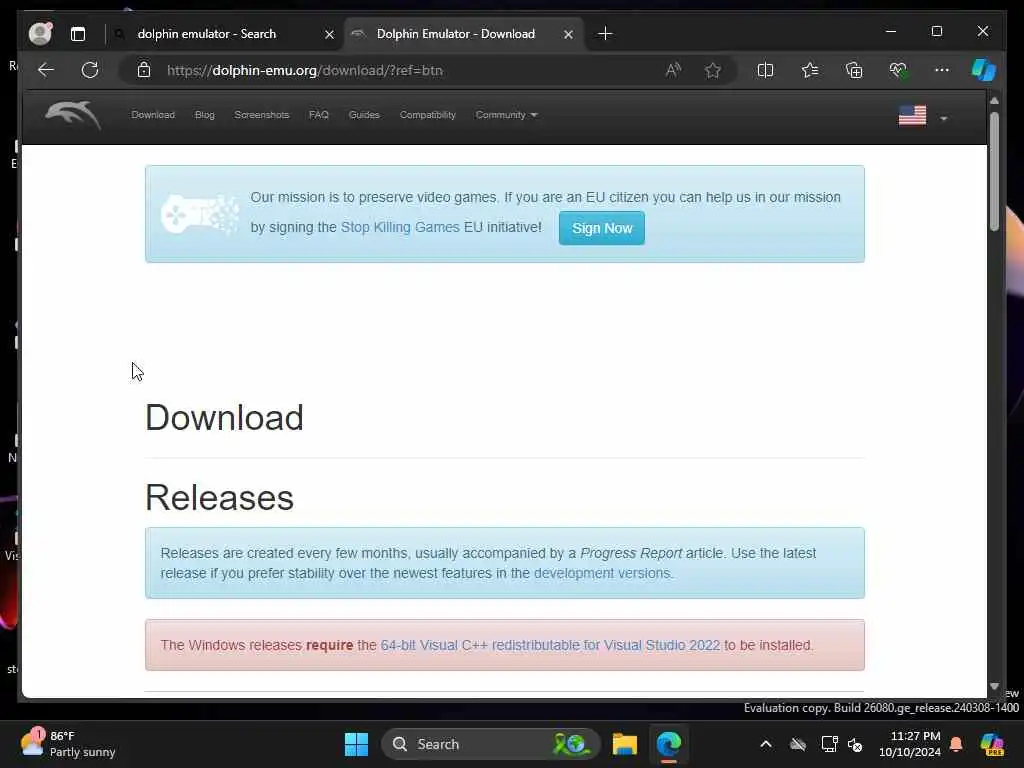The image size is (1024, 768).
Task: Follow the development versions link
Action: click(602, 573)
